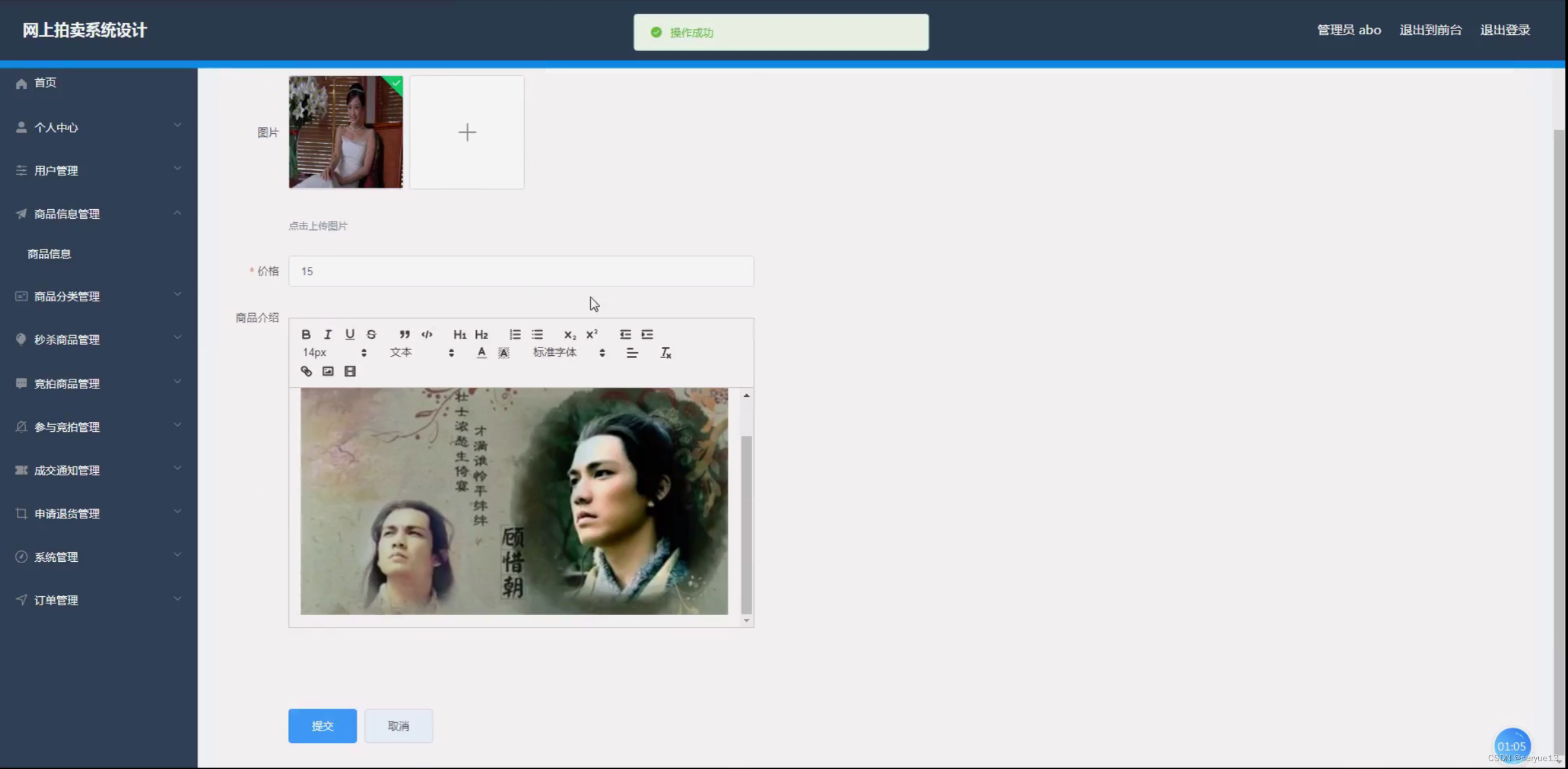Open the 系统管理 menu

pyautogui.click(x=99, y=557)
